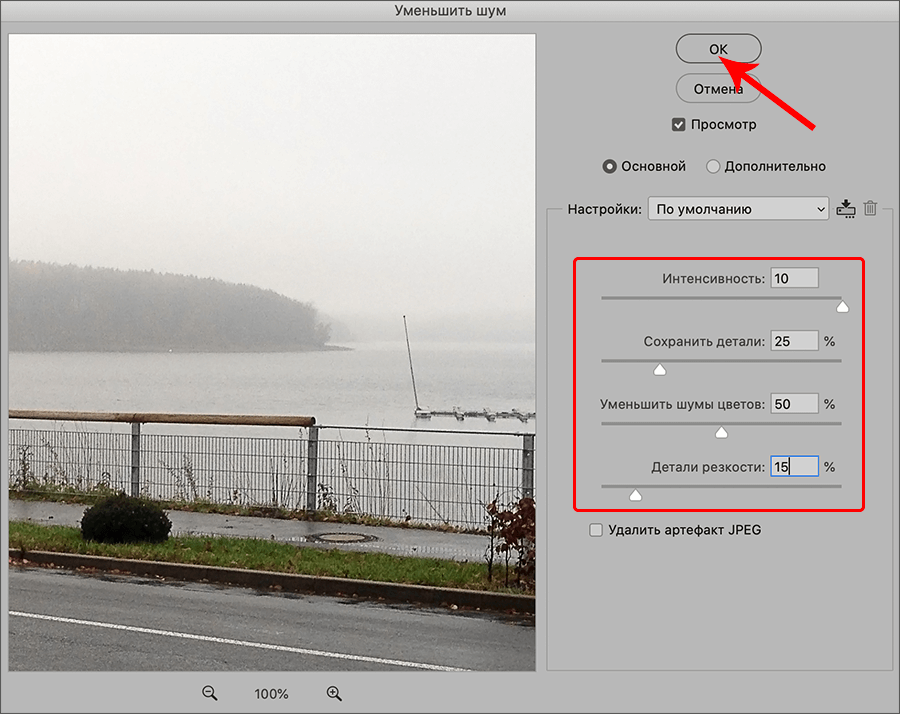Select the Дополнительно radio button
Viewport: 900px width, 714px height.
tap(713, 166)
